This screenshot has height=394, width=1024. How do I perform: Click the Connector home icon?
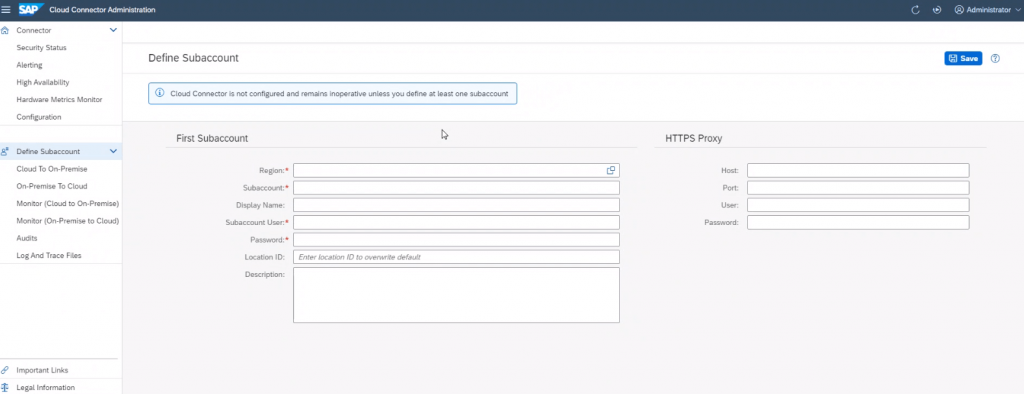[5, 30]
